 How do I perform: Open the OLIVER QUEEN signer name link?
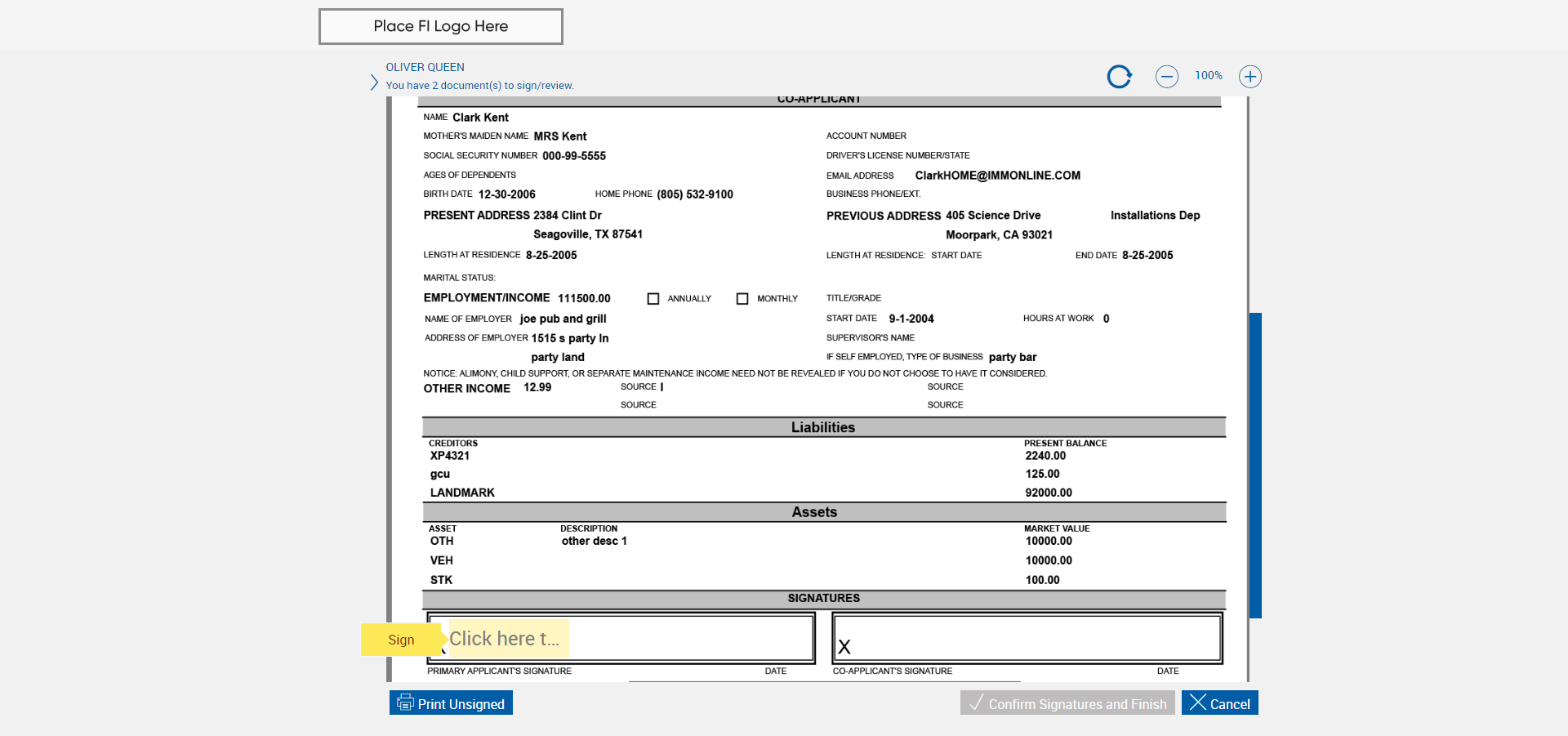[425, 67]
